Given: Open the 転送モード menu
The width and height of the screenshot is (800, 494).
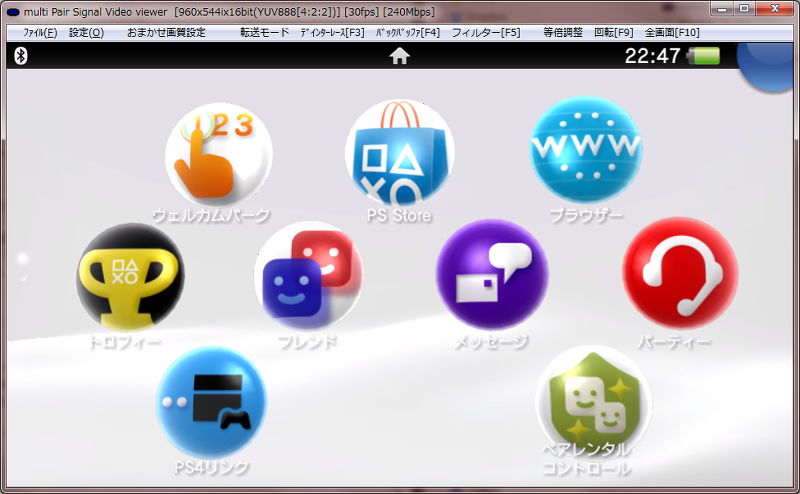Looking at the screenshot, I should pyautogui.click(x=264, y=33).
